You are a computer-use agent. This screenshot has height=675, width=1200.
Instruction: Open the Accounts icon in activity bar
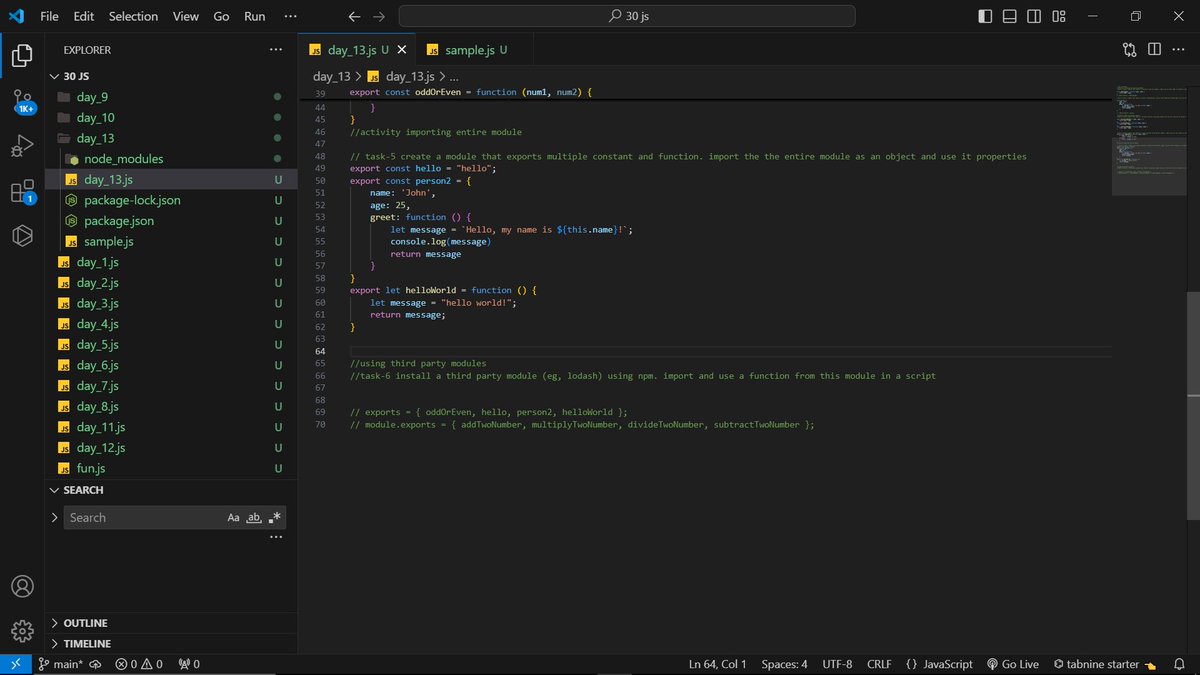(x=21, y=586)
